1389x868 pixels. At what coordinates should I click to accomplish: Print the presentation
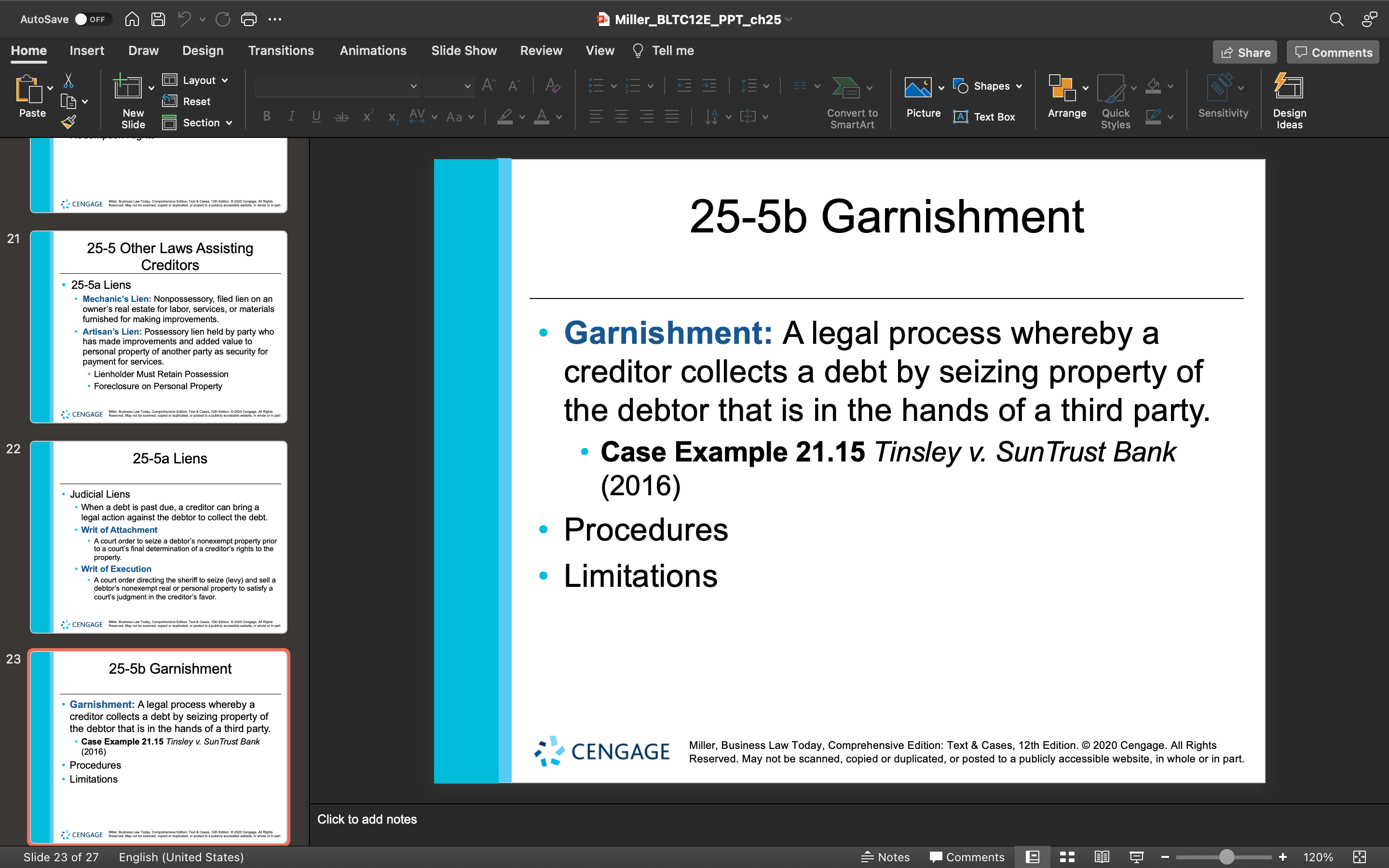click(x=248, y=19)
